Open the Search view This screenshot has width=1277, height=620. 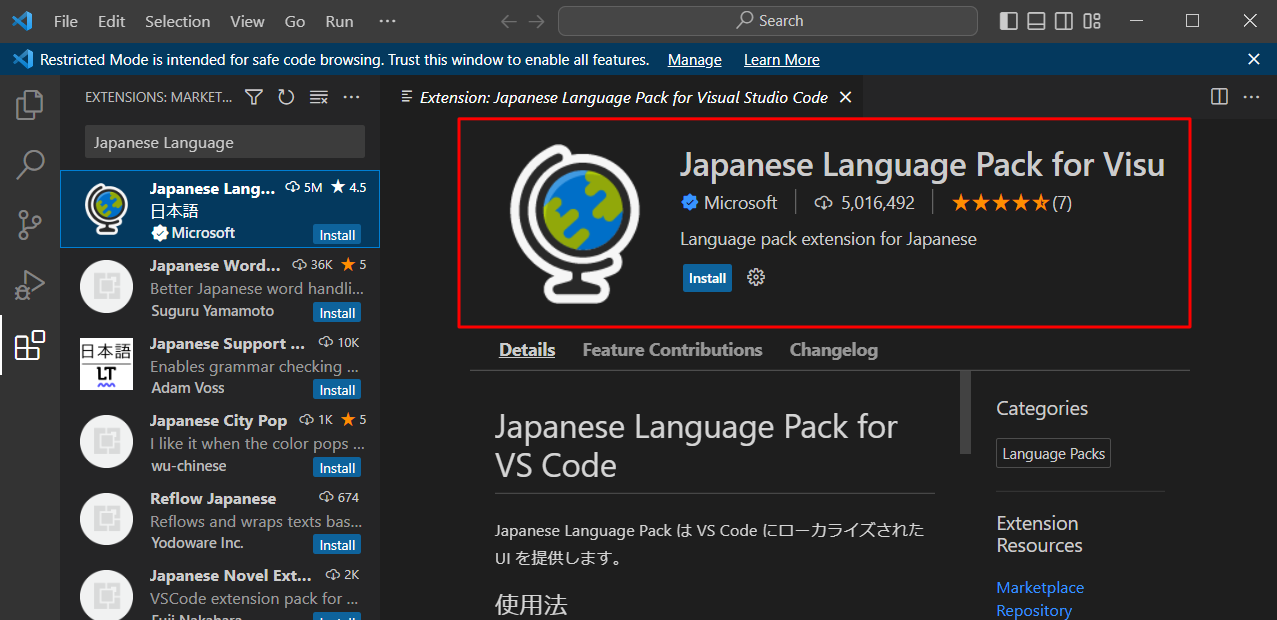coord(29,164)
